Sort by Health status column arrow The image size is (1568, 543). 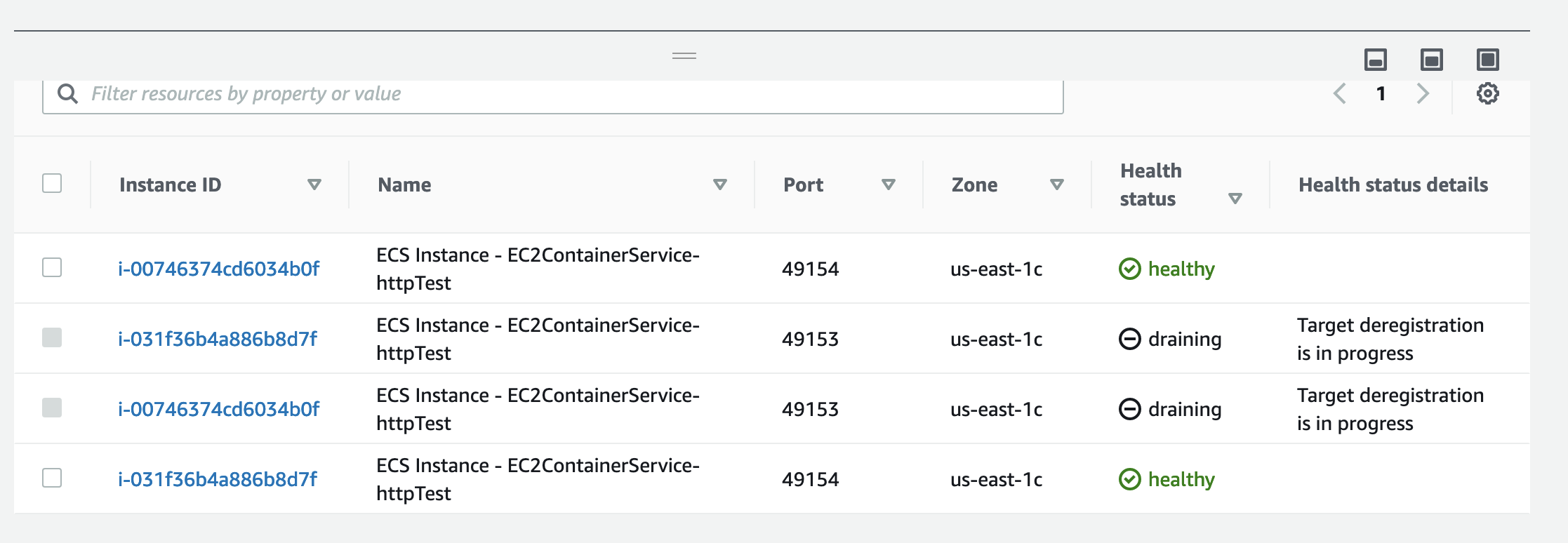click(1235, 199)
